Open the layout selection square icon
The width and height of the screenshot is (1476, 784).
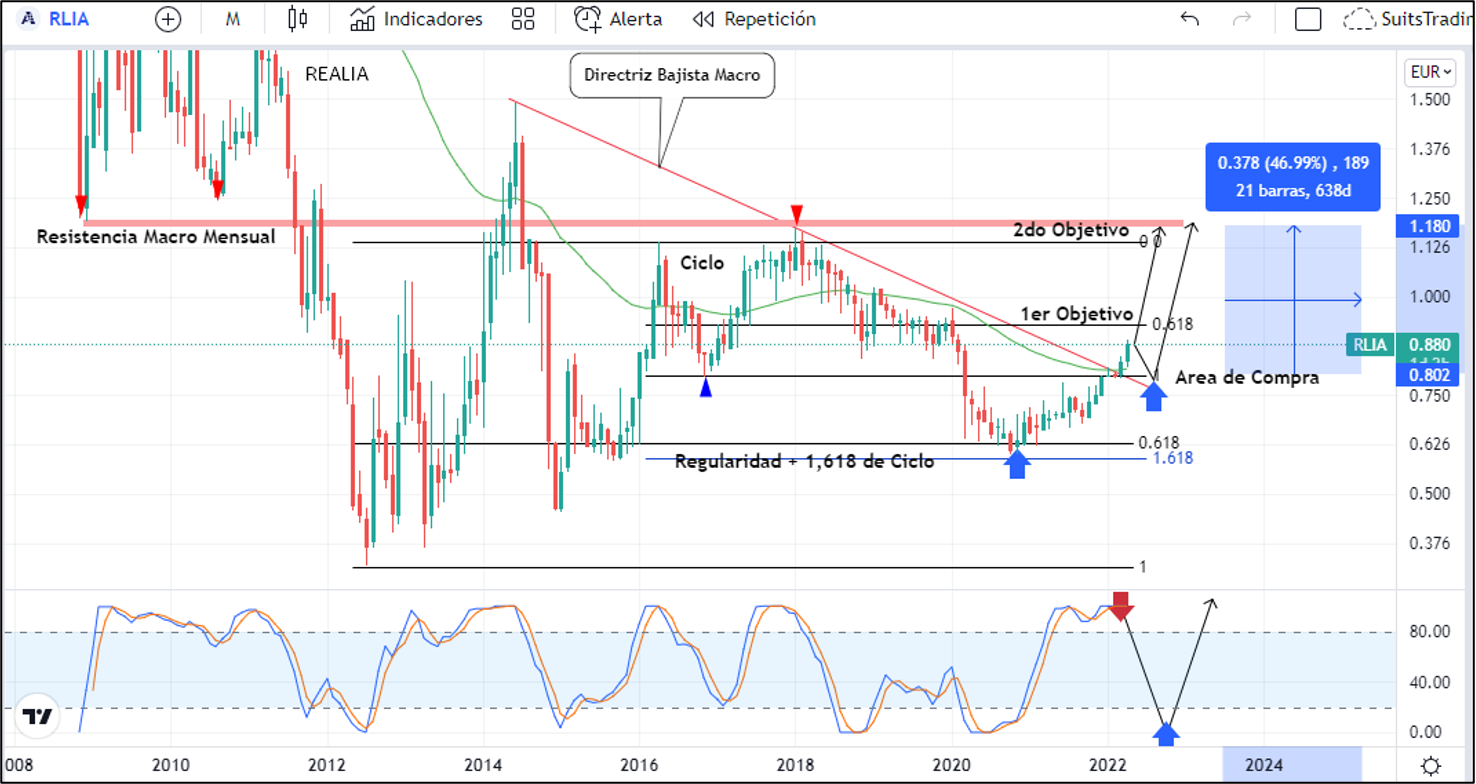pos(1308,19)
